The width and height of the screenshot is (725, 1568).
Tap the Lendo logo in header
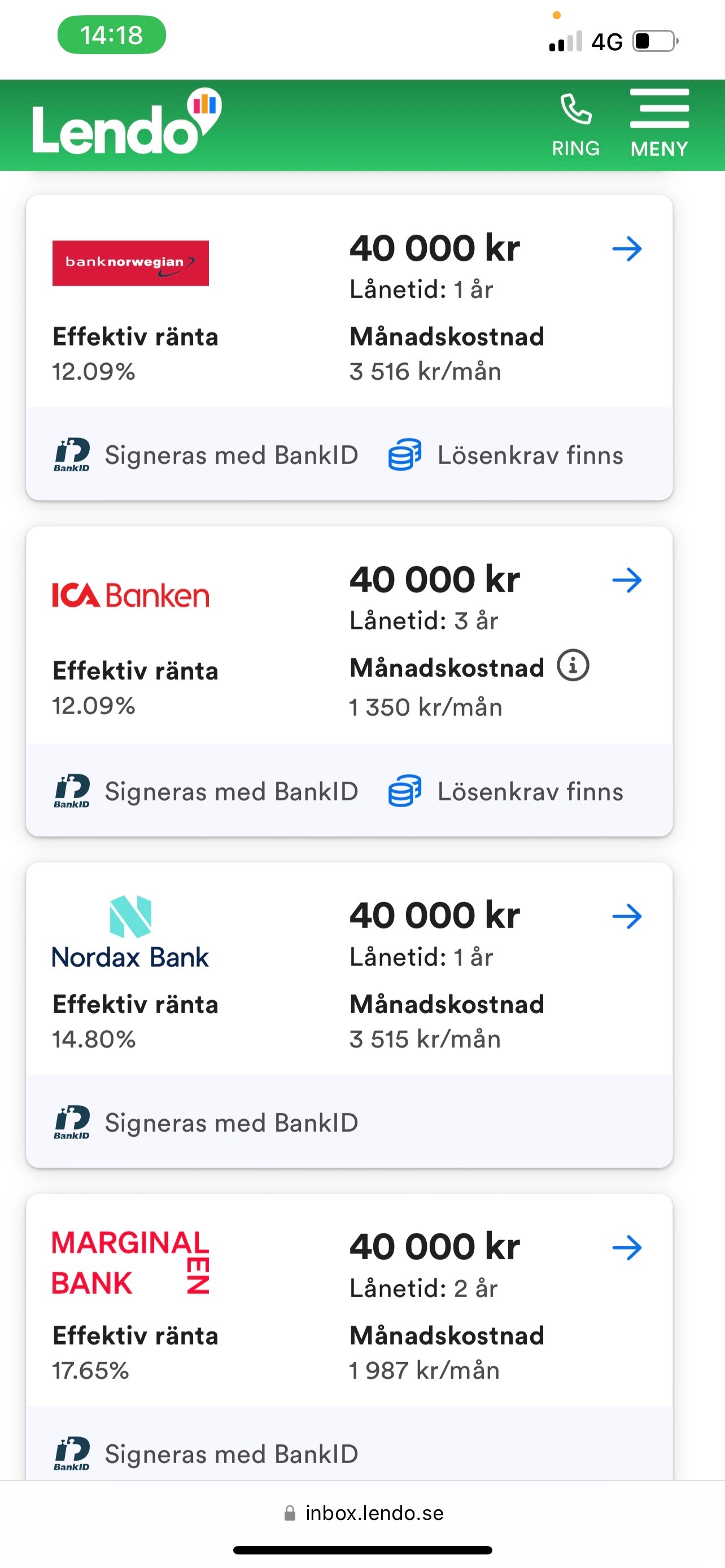point(126,124)
